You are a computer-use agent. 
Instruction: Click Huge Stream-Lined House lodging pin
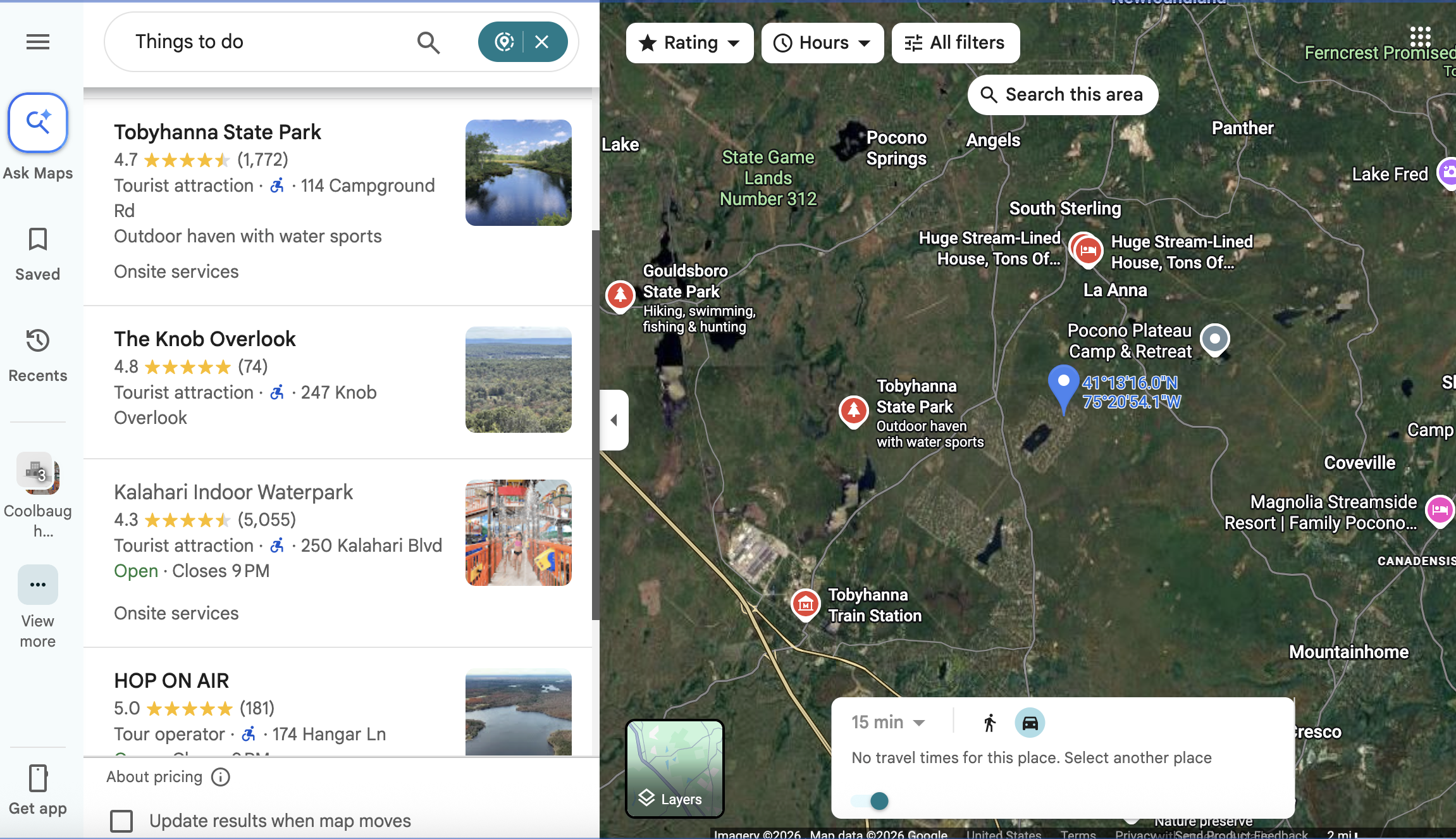[1088, 251]
